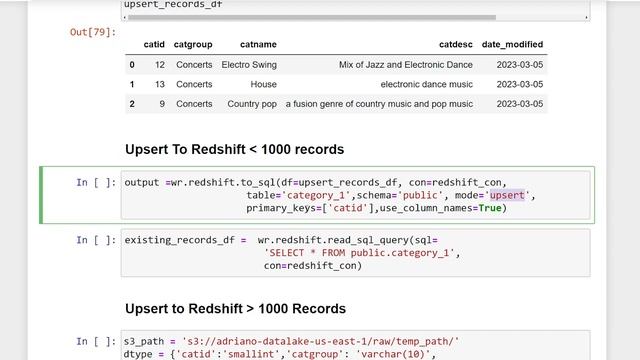The height and width of the screenshot is (360, 640).
Task: Click the catid value 13
Action: tap(160, 84)
